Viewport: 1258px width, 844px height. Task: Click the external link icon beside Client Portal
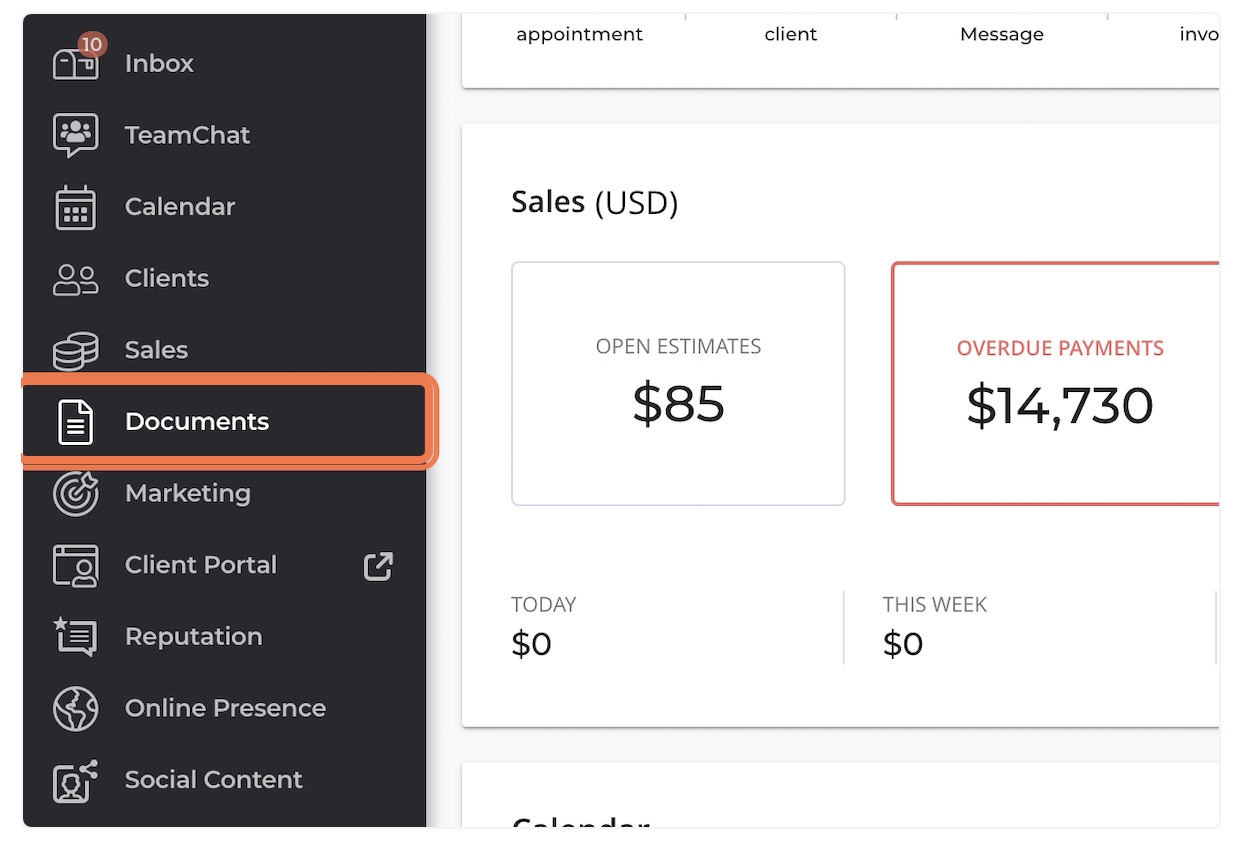pos(378,565)
